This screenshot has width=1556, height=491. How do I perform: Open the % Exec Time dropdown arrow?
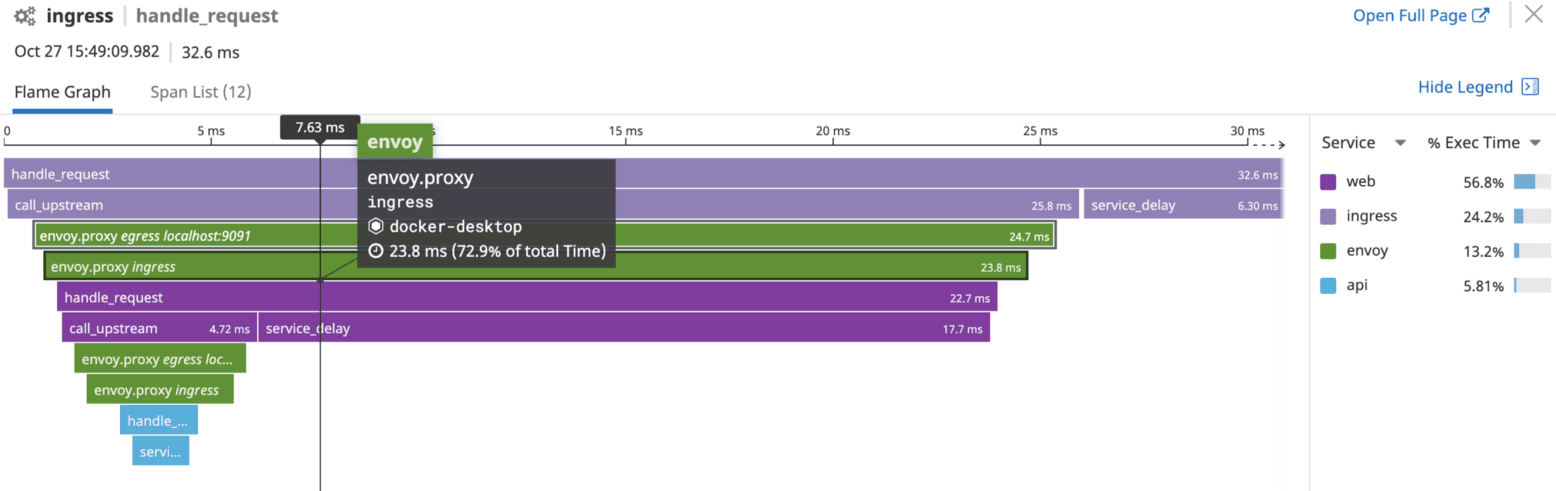pyautogui.click(x=1534, y=143)
